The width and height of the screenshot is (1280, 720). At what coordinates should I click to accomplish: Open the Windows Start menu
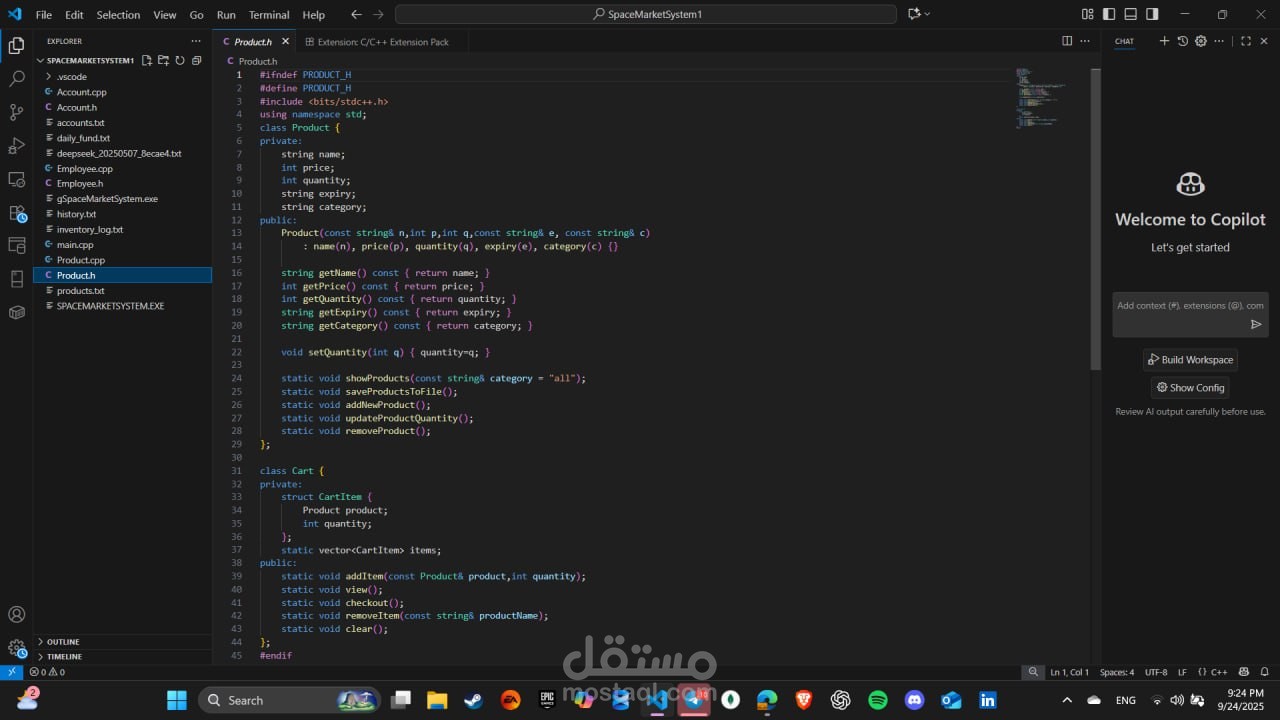(x=177, y=700)
